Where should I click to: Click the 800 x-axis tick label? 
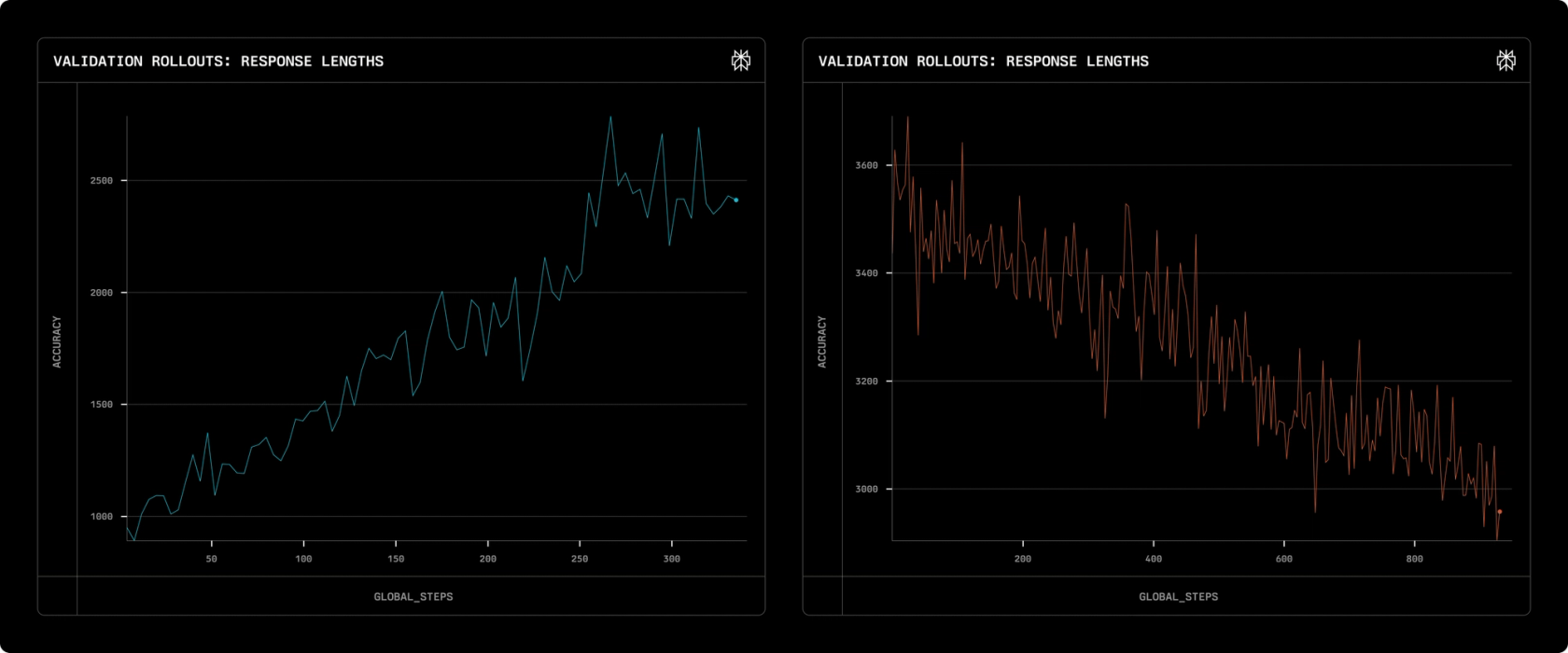(x=1415, y=560)
